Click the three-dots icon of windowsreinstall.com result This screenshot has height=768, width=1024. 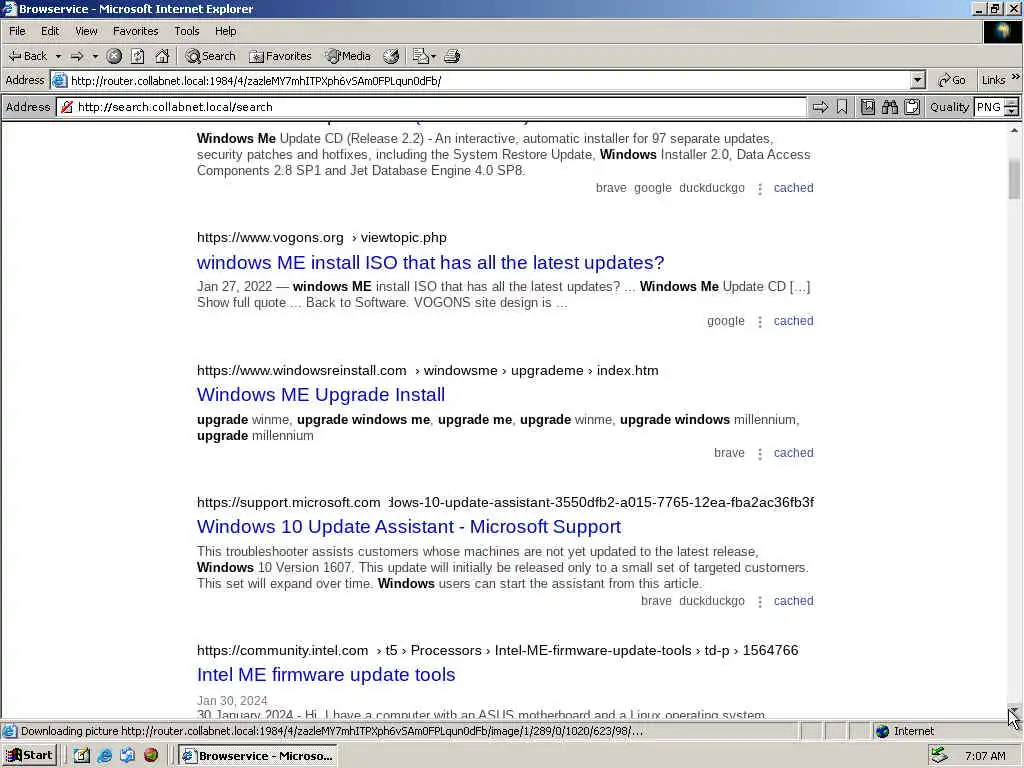tap(760, 454)
